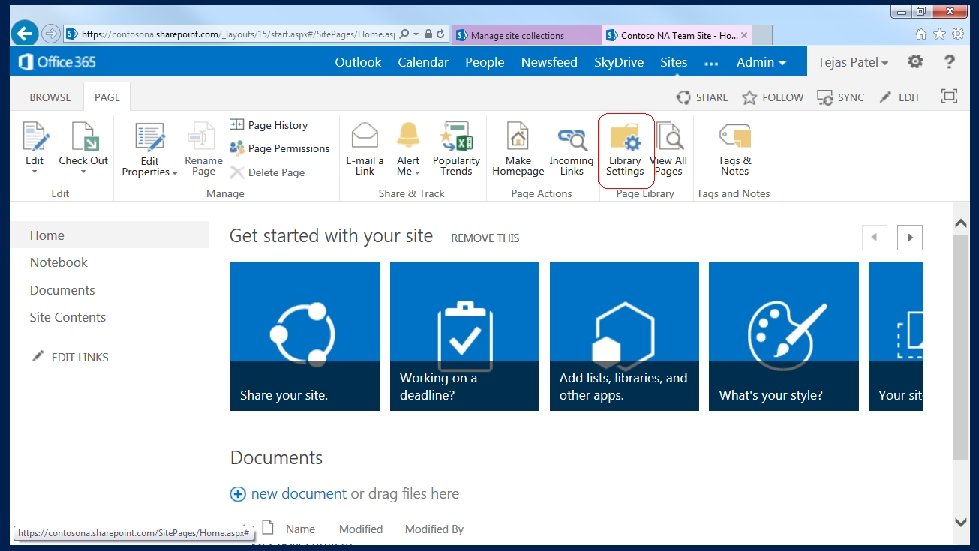This screenshot has width=979, height=551.
Task: Open Tags & Notes
Action: click(x=735, y=150)
